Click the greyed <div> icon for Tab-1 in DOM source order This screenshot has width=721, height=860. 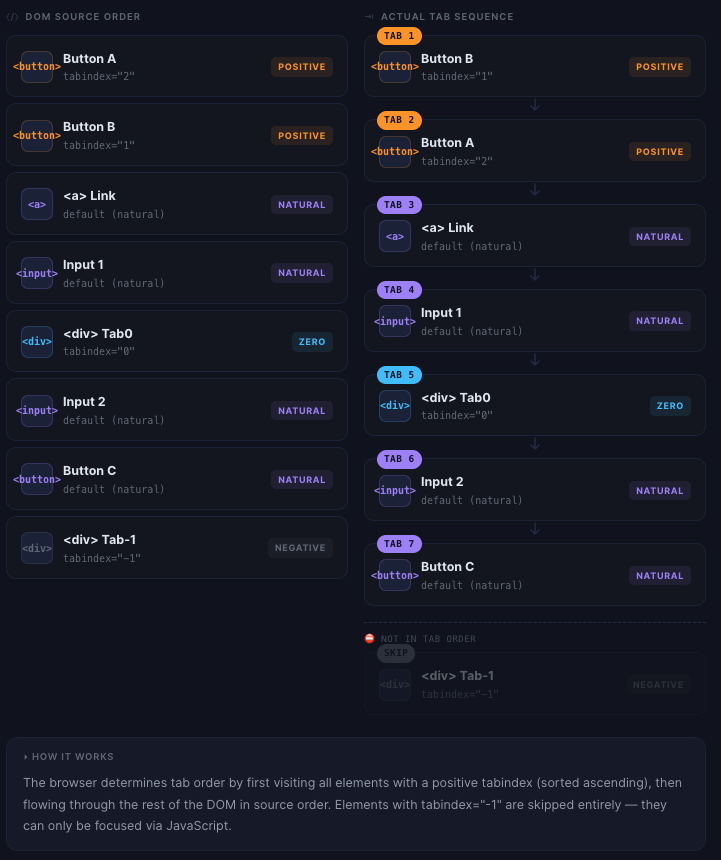[37, 548]
